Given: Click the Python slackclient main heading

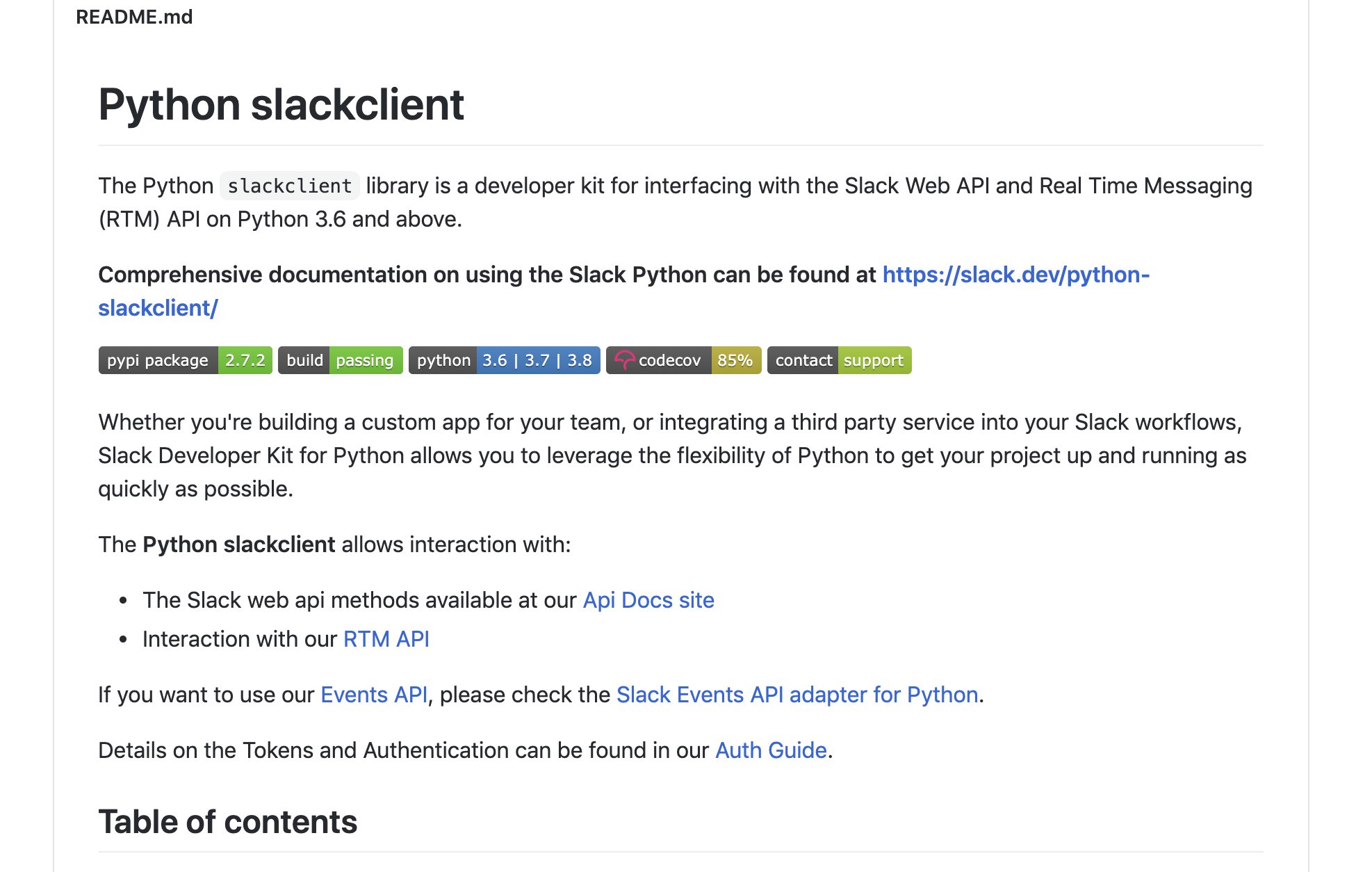Looking at the screenshot, I should (281, 105).
